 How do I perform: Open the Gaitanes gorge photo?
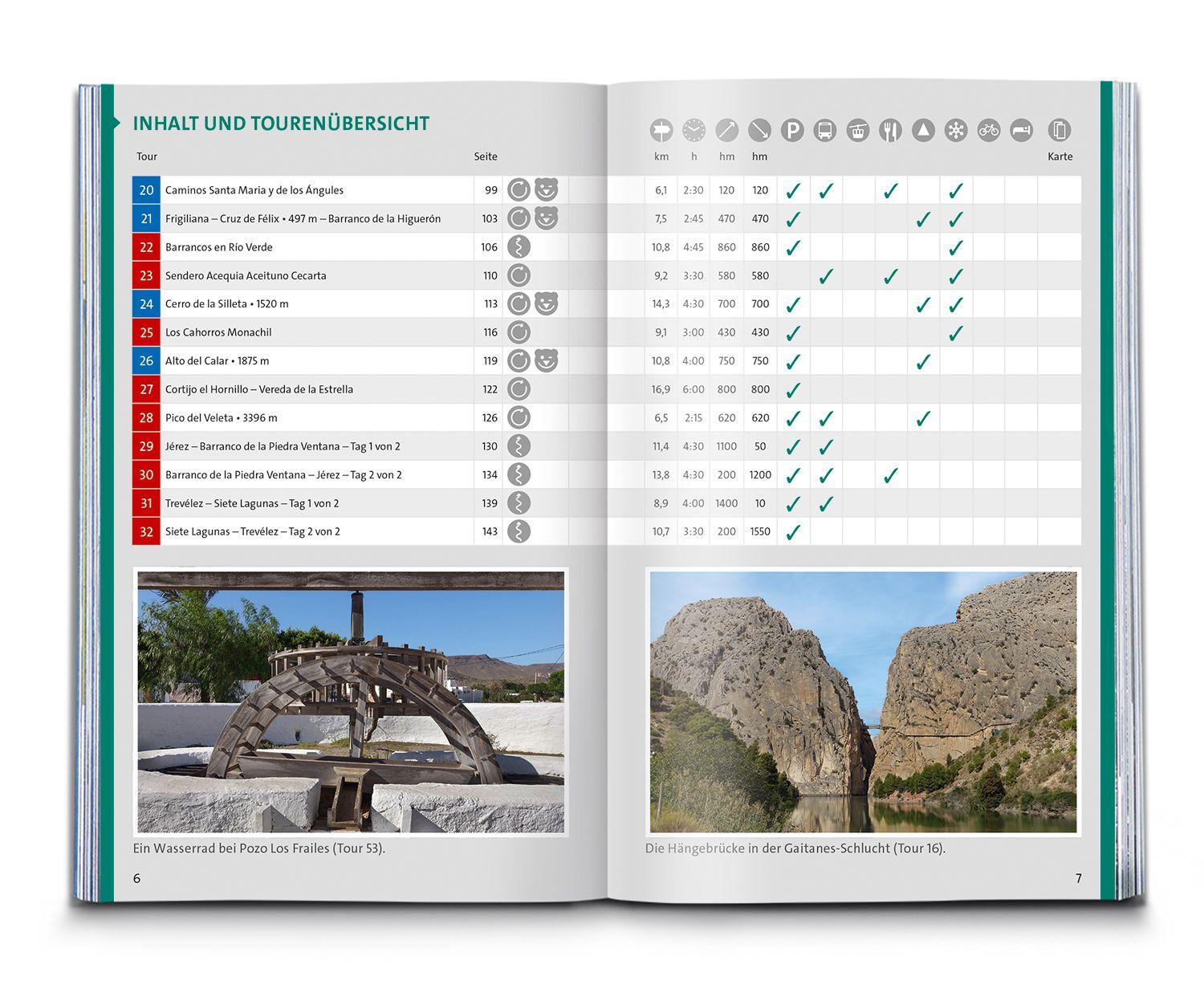[x=863, y=702]
